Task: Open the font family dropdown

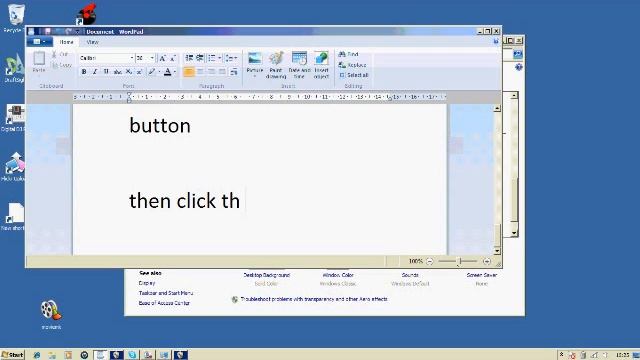Action: point(132,58)
